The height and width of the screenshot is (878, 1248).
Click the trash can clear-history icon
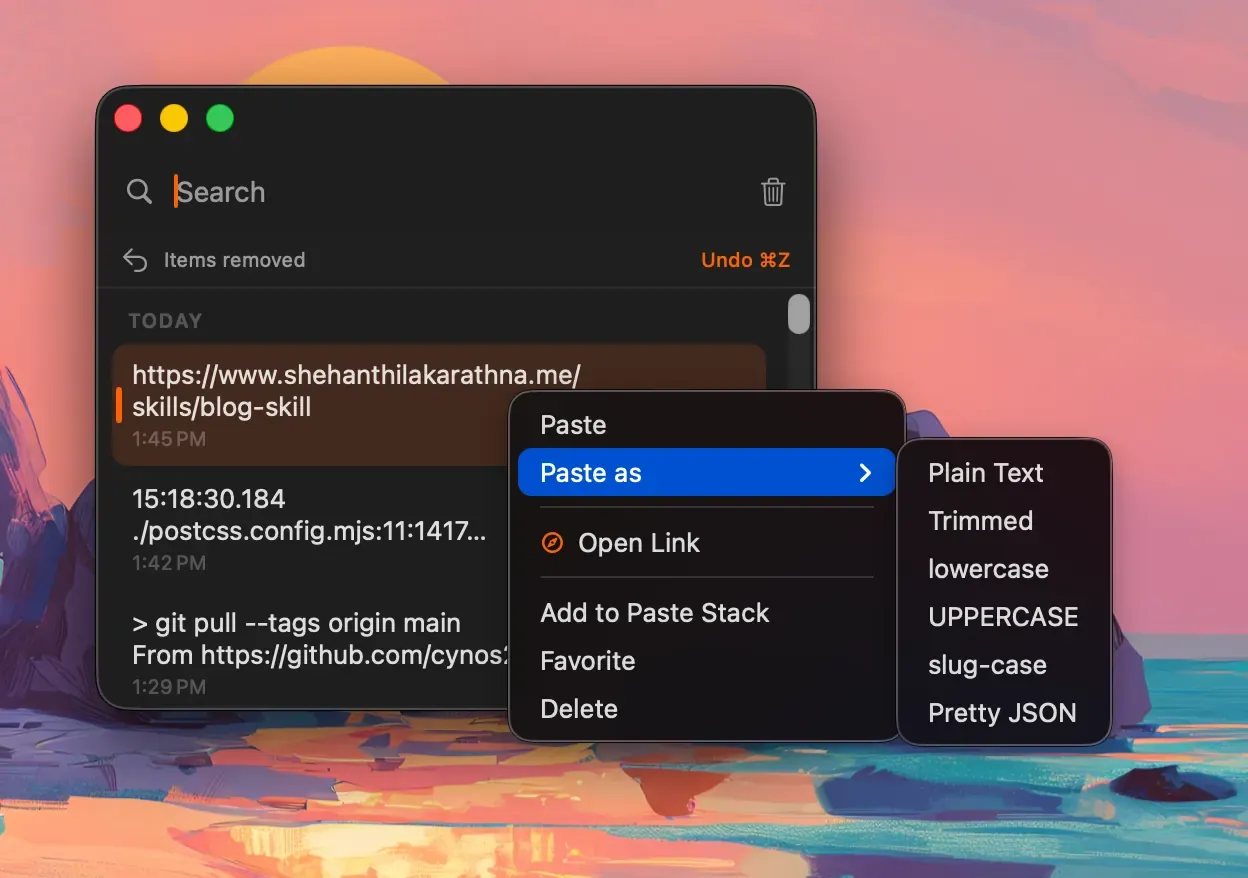click(x=773, y=192)
